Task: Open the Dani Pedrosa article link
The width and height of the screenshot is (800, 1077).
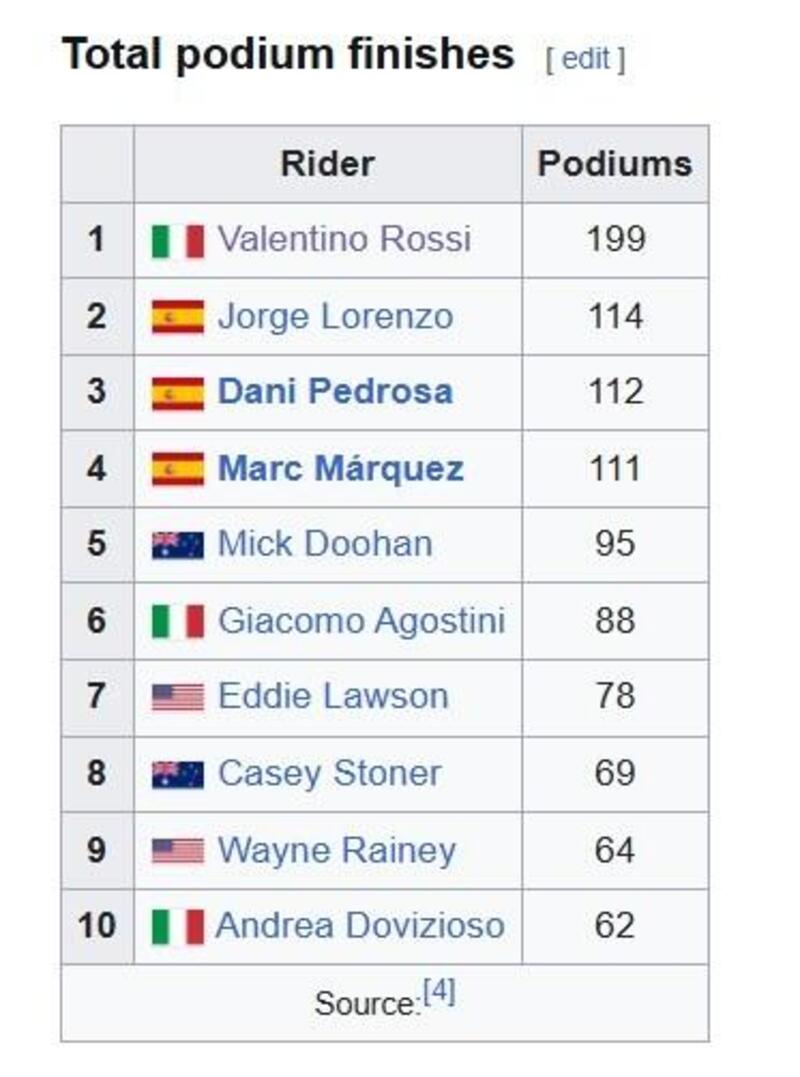Action: click(335, 392)
